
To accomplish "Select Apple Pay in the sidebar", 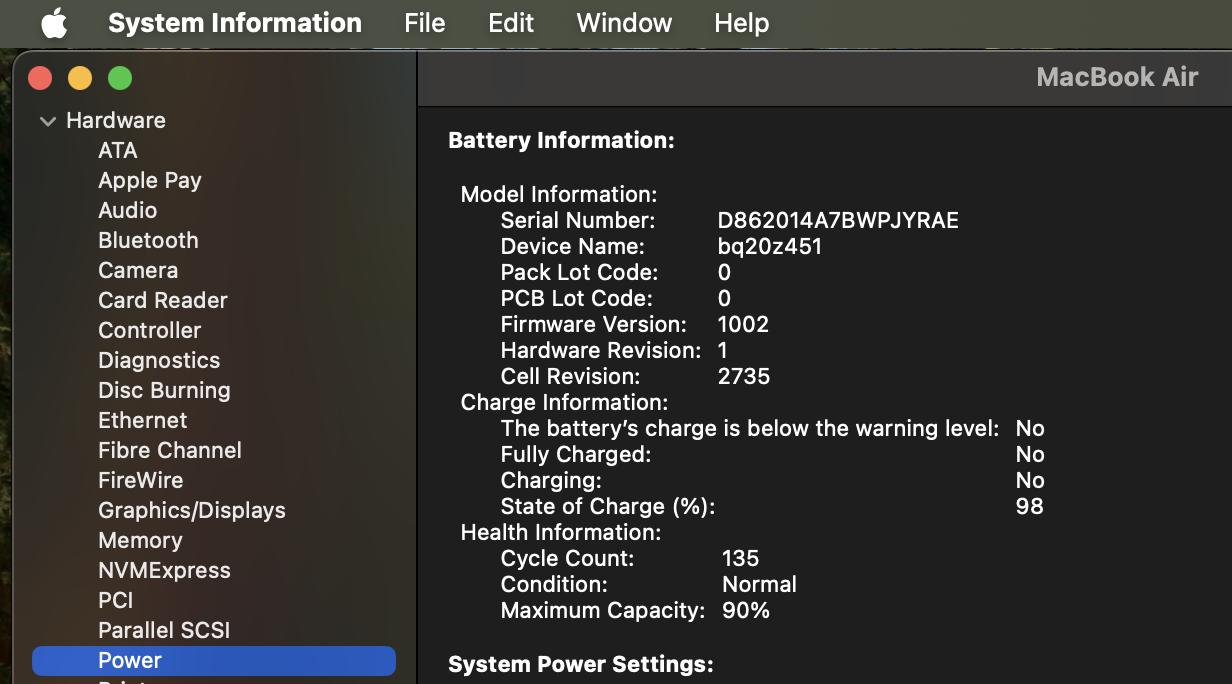I will click(150, 180).
